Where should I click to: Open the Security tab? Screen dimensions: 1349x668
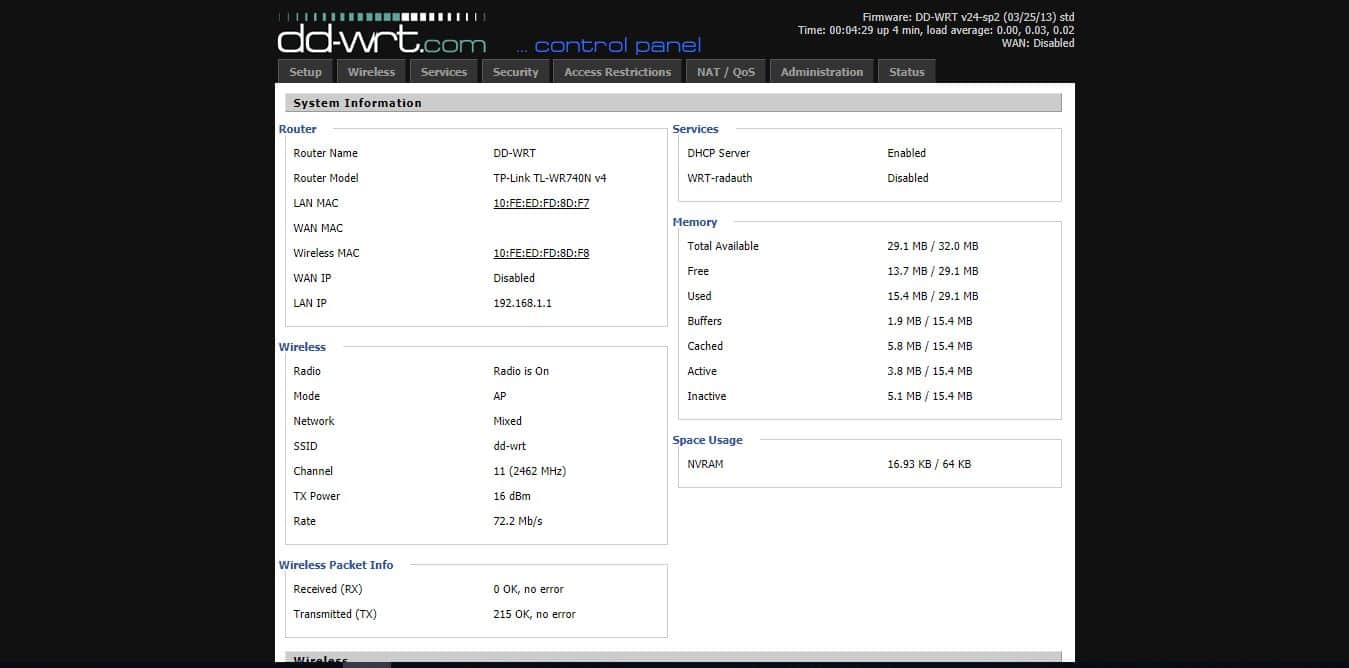[x=516, y=72]
